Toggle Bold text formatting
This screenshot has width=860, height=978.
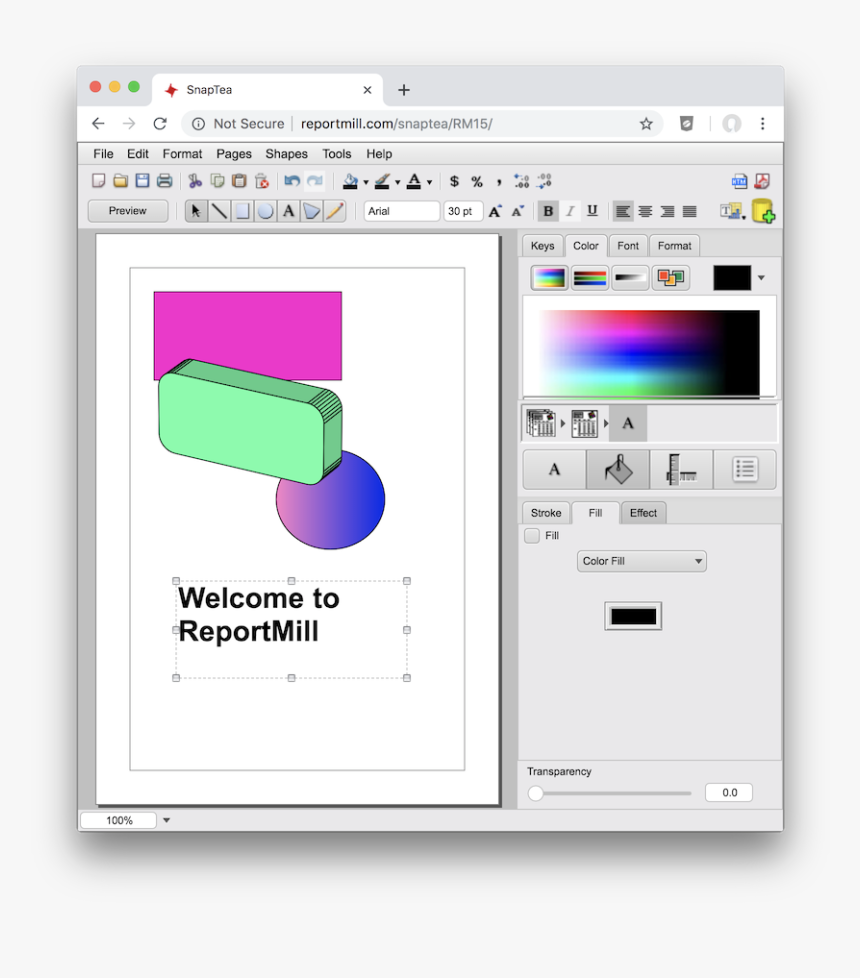tap(548, 211)
